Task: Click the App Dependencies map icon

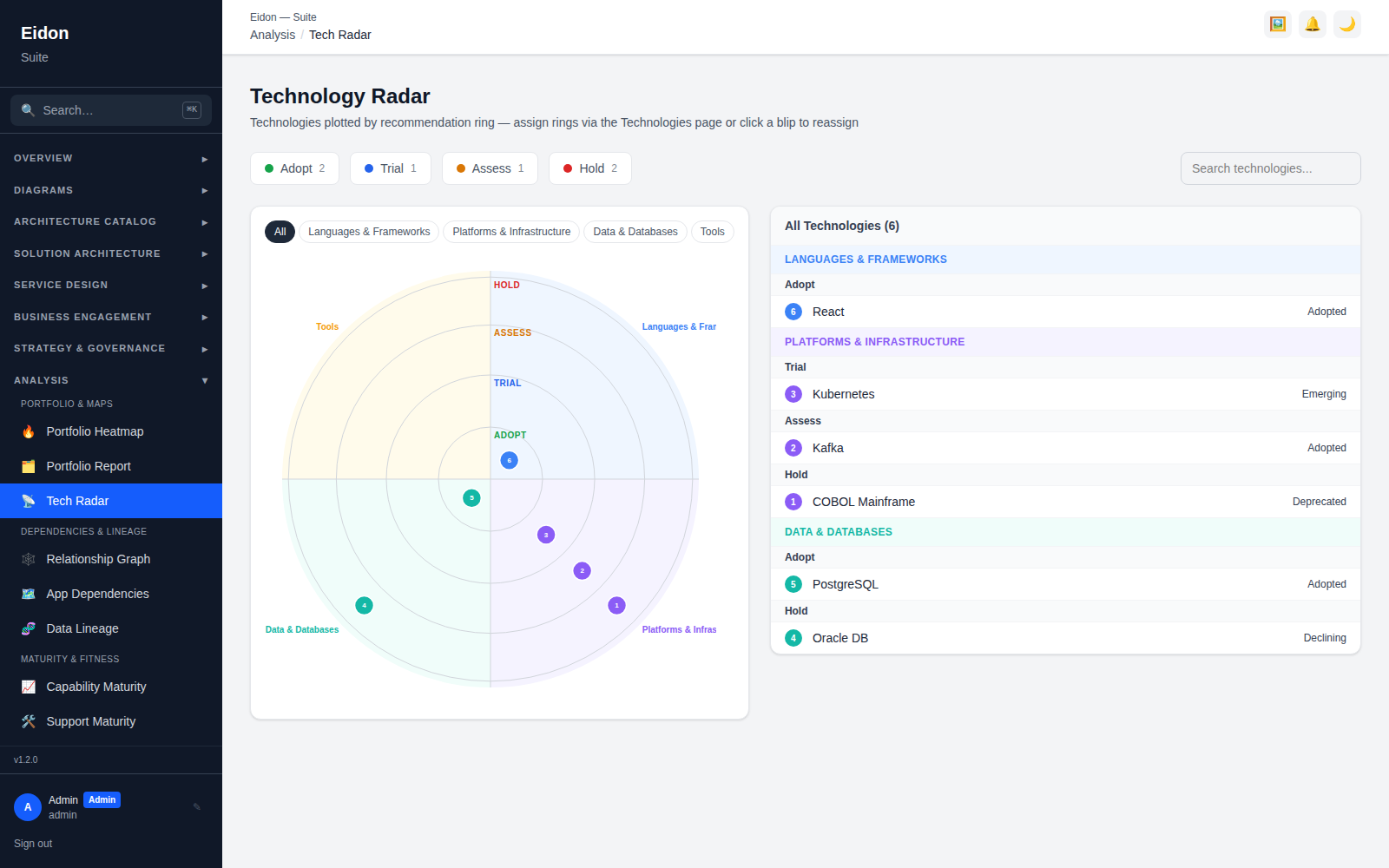Action: point(29,594)
